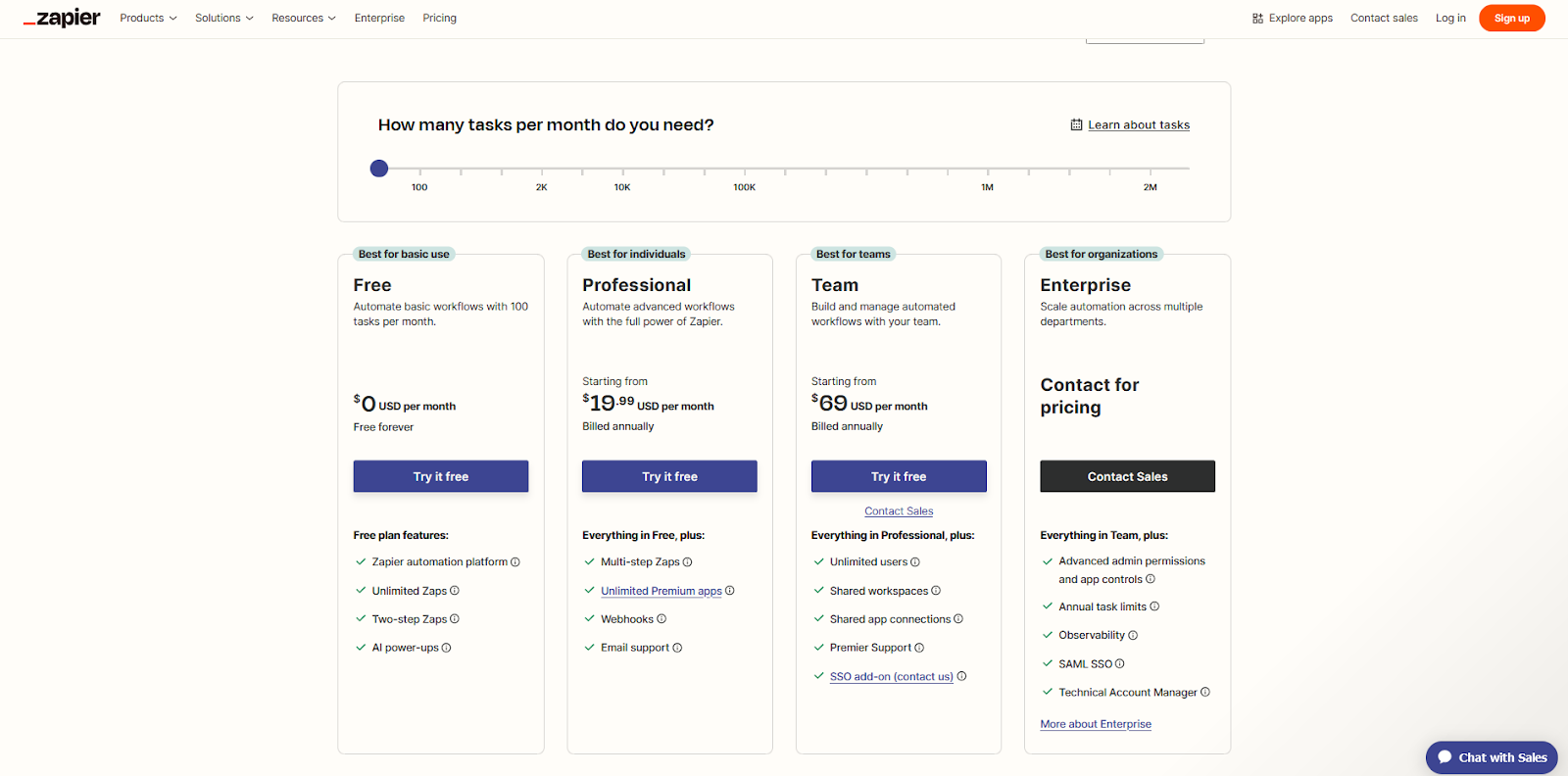The image size is (1568, 776).
Task: Open info icon next to Technical Account Manager
Action: point(1205,693)
